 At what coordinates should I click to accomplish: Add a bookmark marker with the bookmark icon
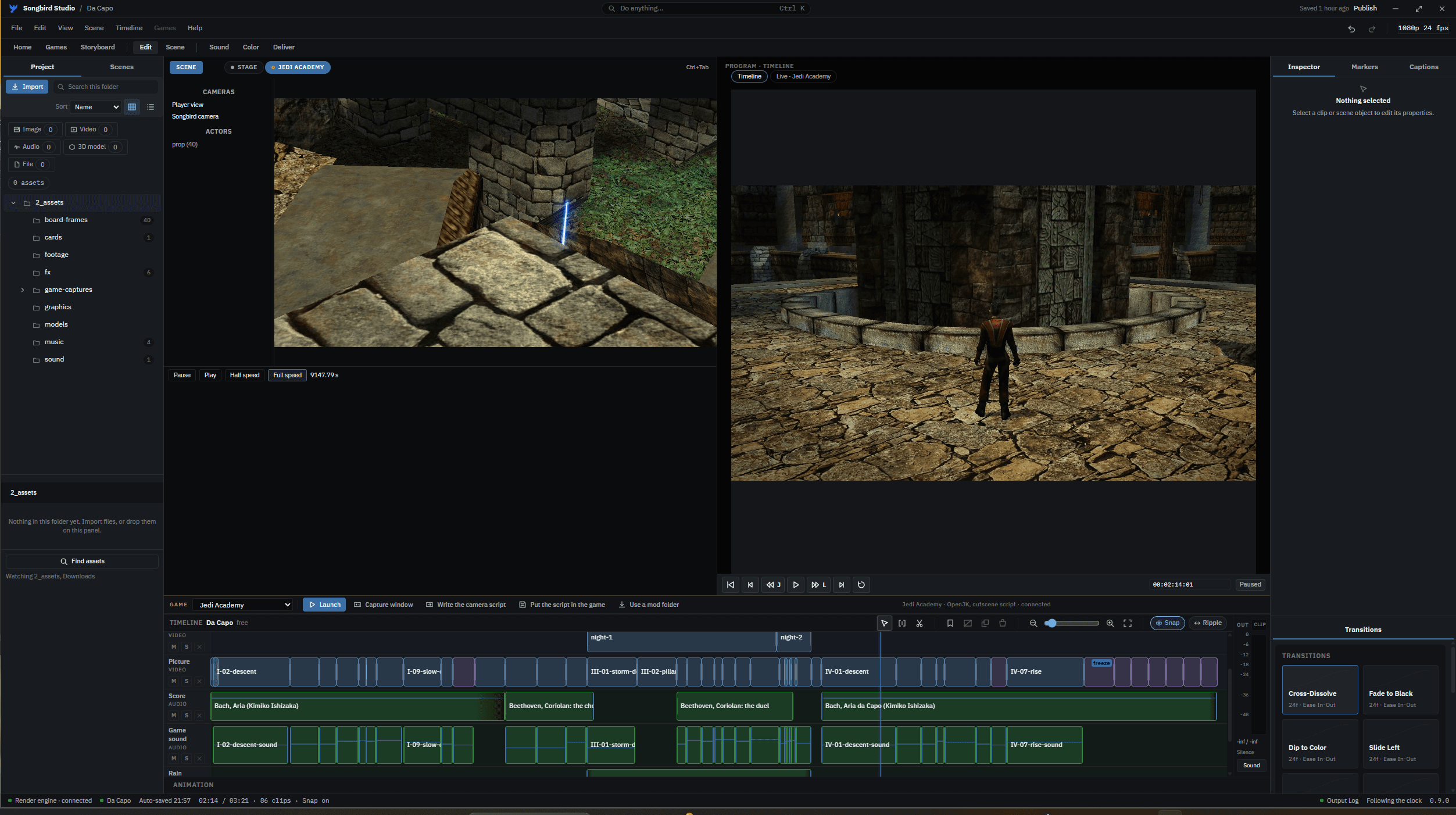950,623
